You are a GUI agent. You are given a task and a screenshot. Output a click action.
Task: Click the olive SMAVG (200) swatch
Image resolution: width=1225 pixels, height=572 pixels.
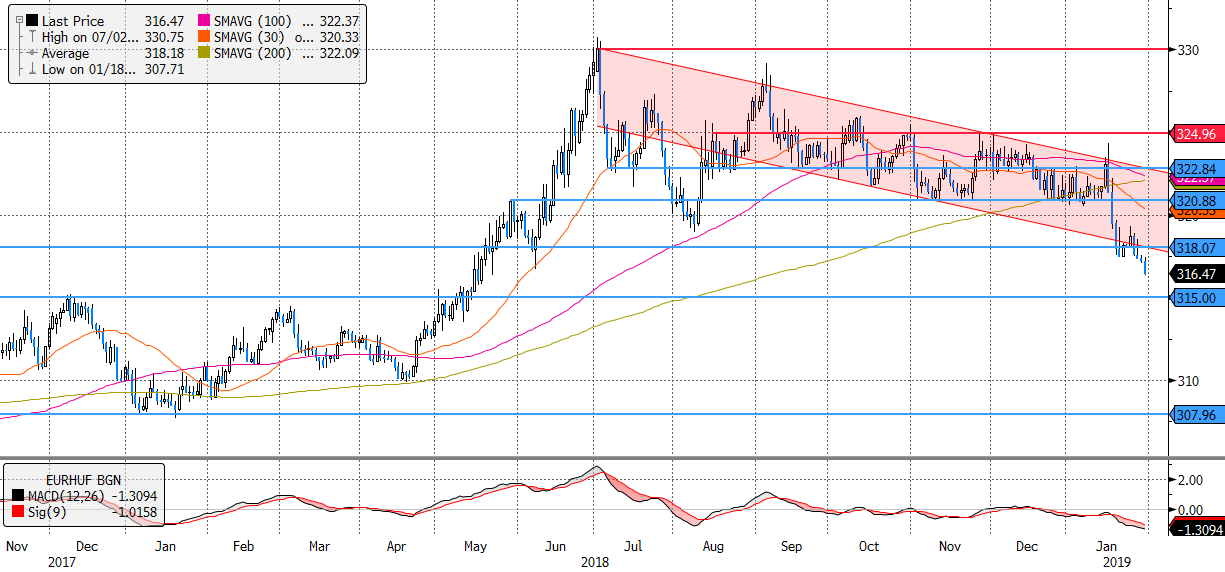(x=205, y=54)
